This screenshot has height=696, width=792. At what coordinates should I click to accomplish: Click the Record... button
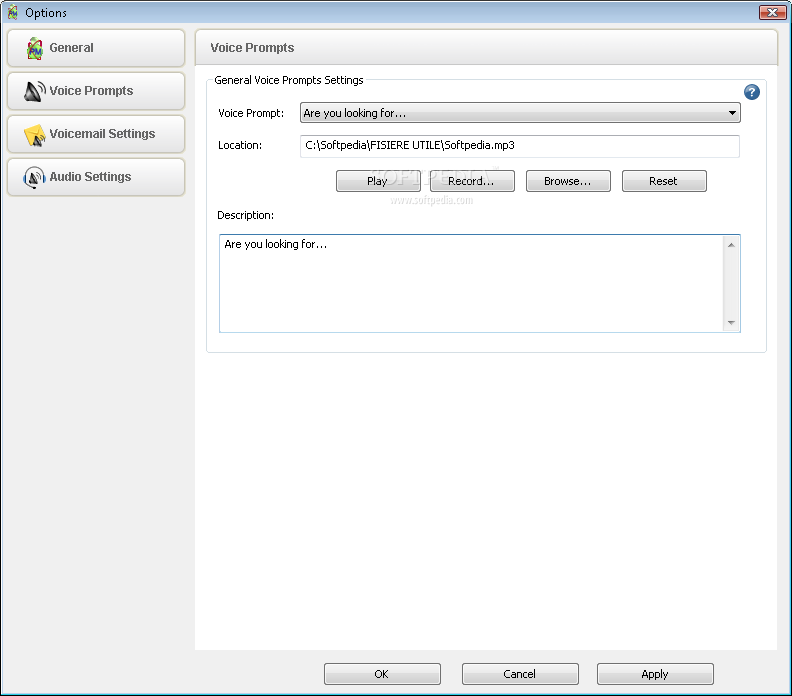pos(472,181)
